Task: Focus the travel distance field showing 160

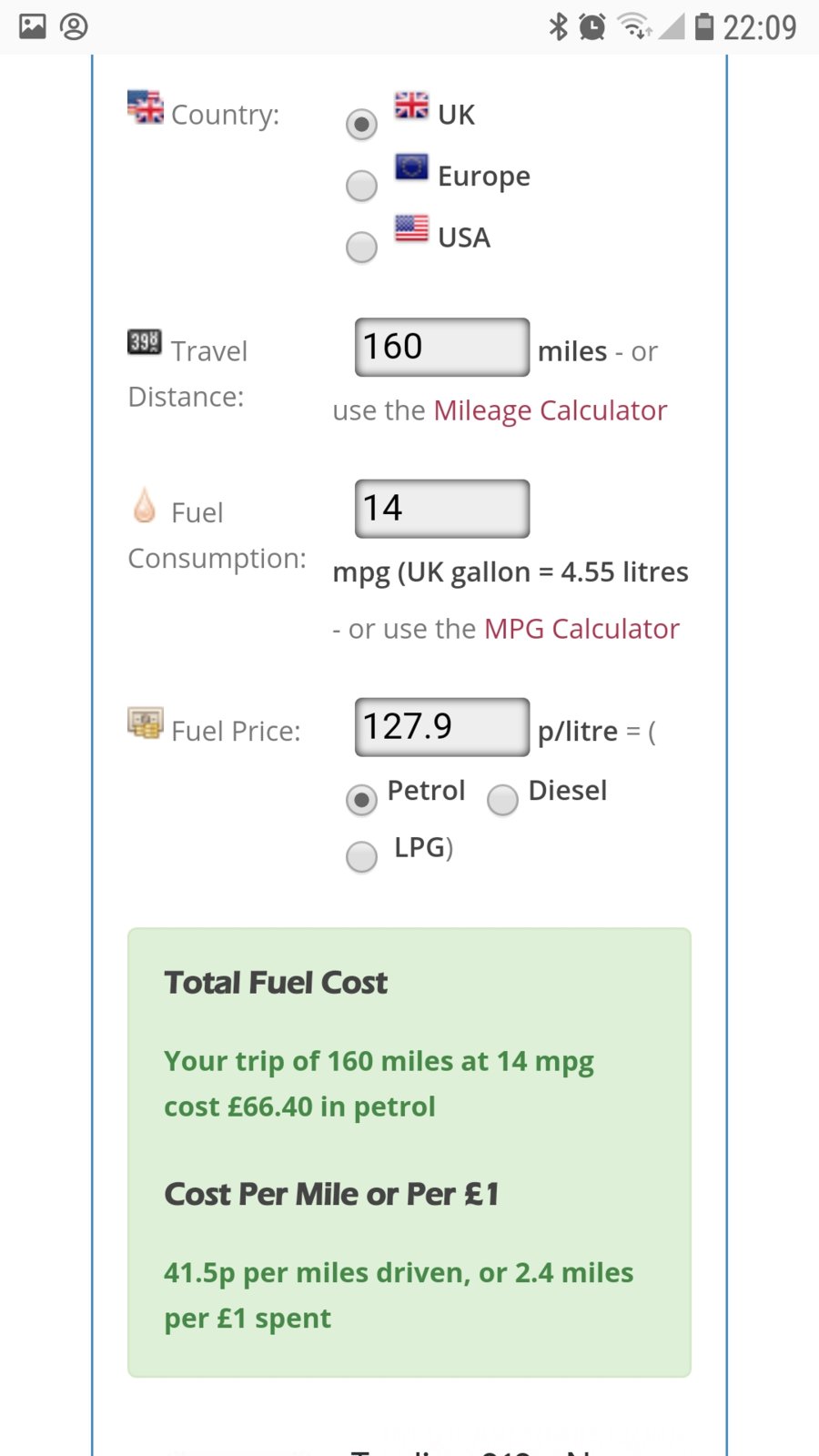Action: click(x=442, y=347)
